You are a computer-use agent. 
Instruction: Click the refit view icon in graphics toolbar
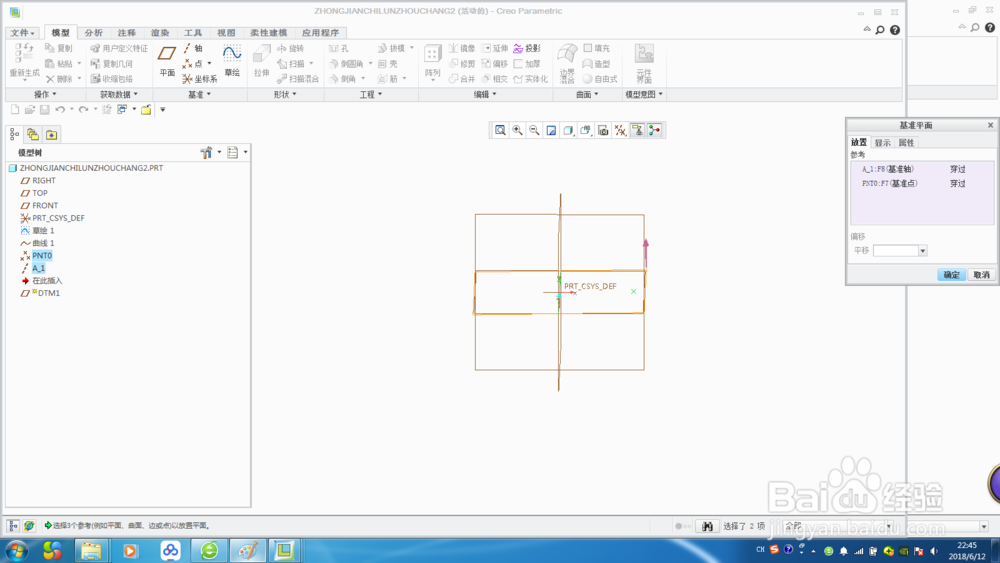pos(501,131)
